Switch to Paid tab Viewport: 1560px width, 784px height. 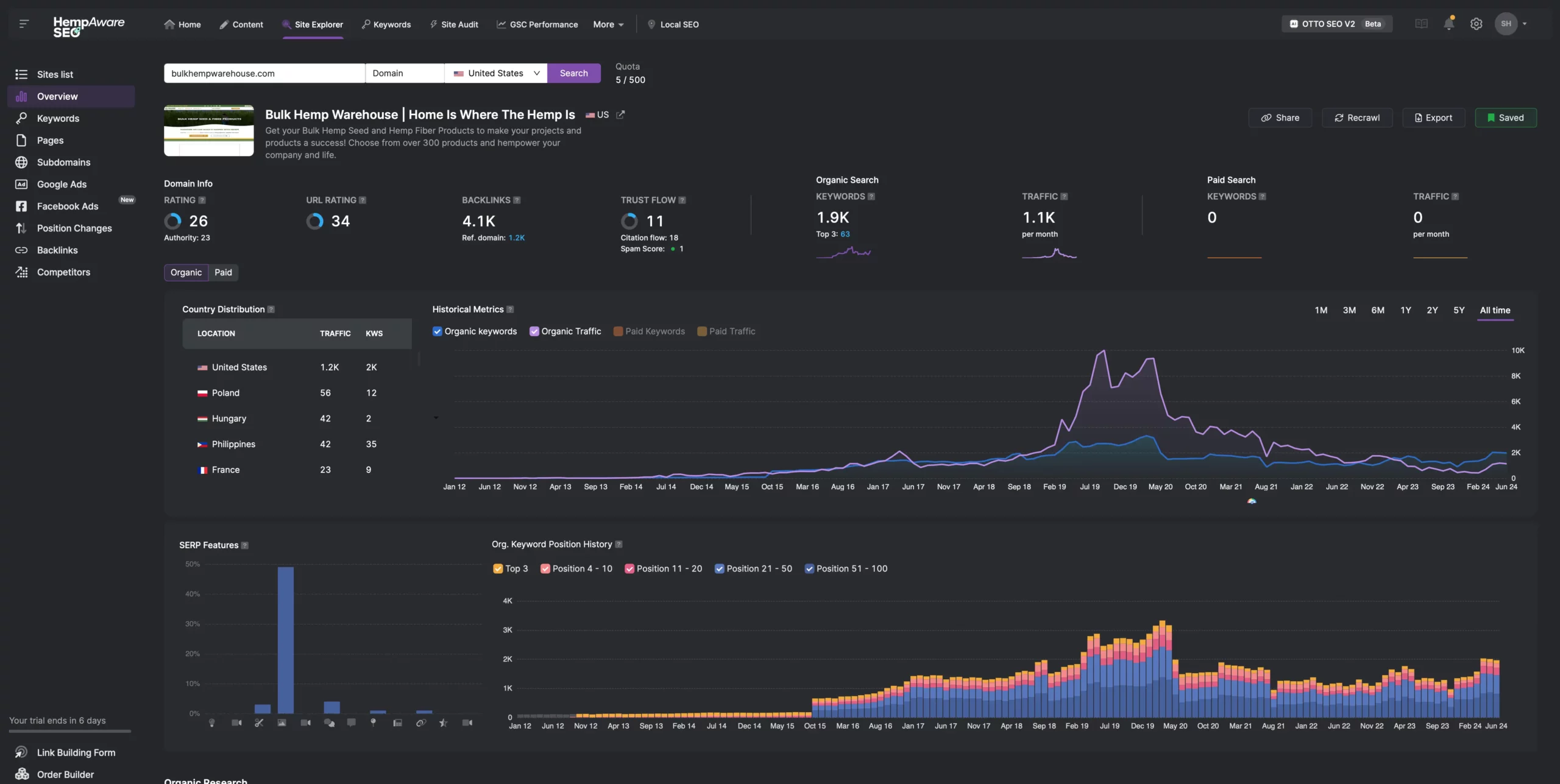pos(223,272)
